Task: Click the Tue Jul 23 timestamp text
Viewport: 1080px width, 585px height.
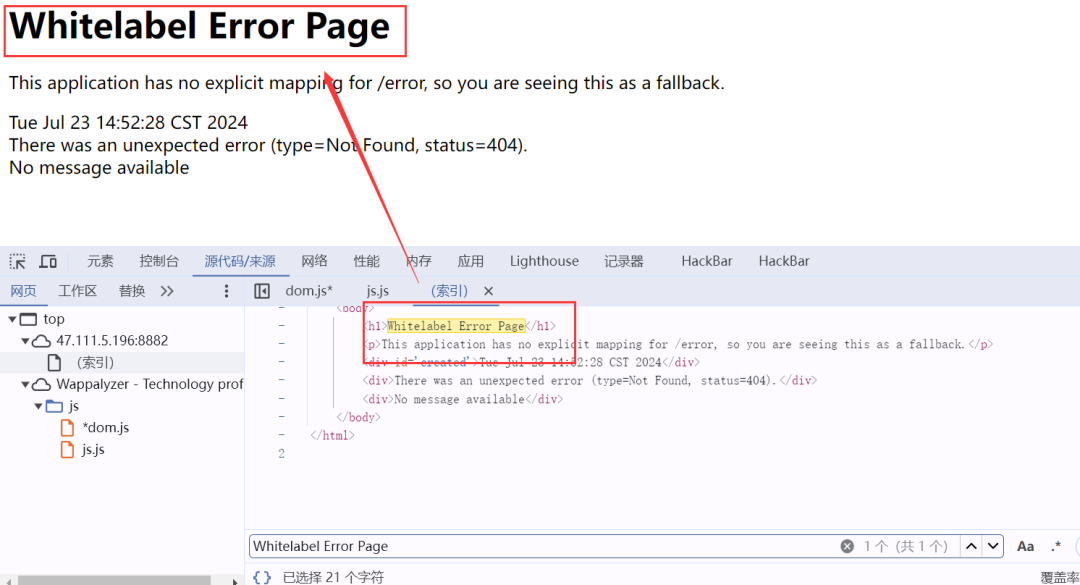Action: click(128, 123)
